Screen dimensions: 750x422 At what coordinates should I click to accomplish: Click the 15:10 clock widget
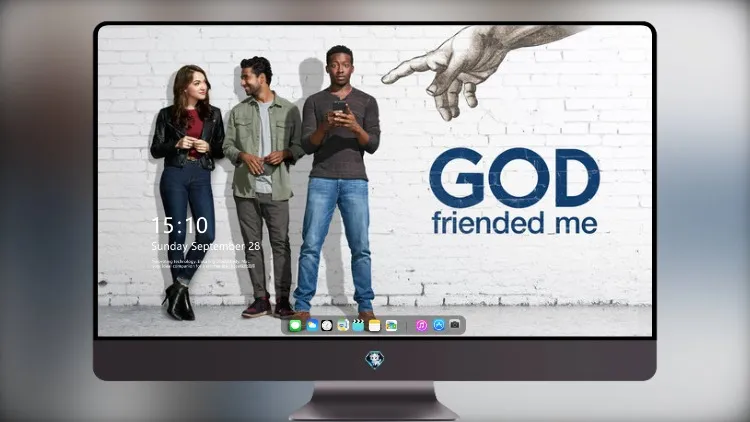pyautogui.click(x=180, y=225)
